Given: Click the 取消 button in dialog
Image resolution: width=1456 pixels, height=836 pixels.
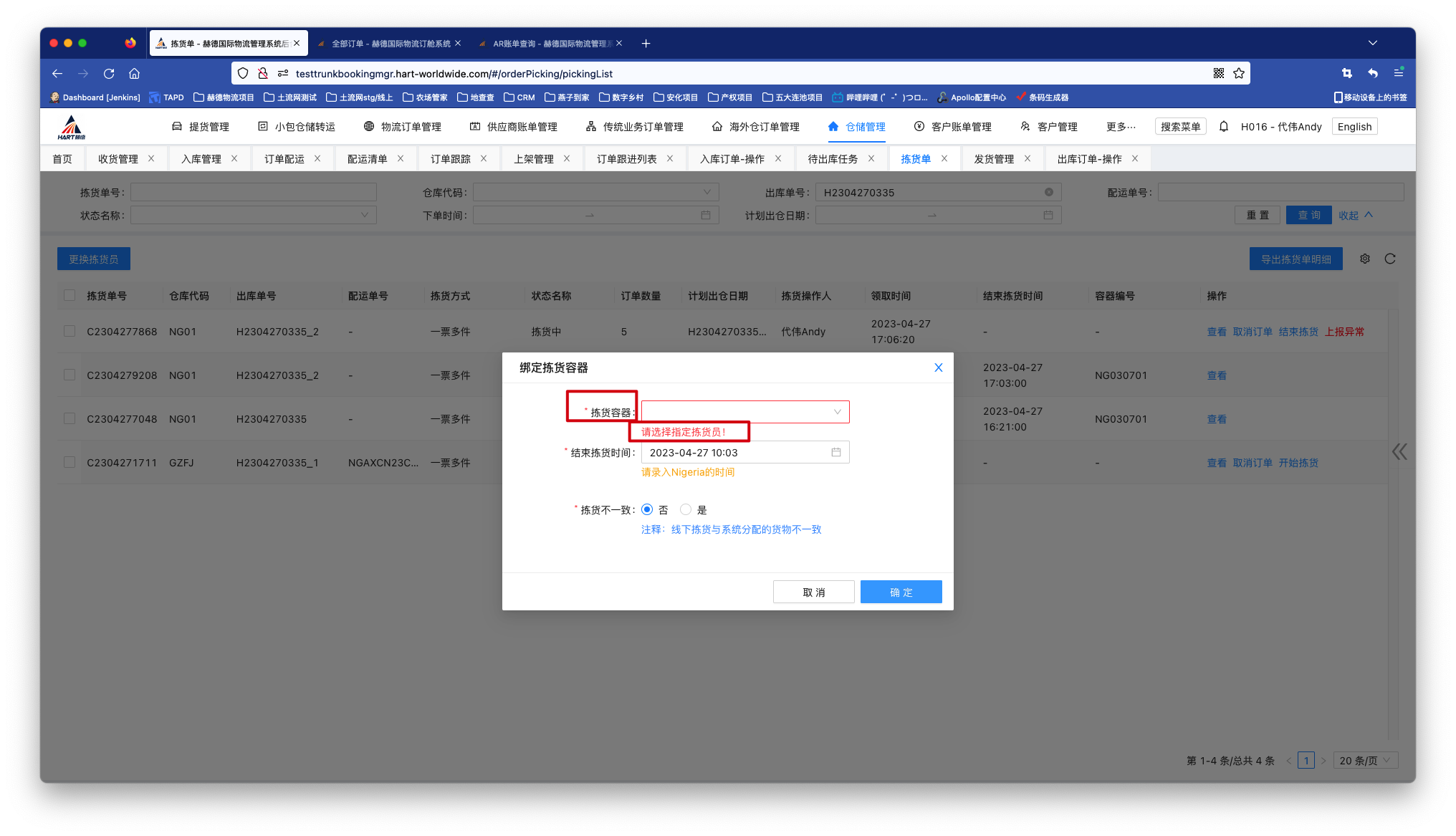Looking at the screenshot, I should pyautogui.click(x=813, y=592).
